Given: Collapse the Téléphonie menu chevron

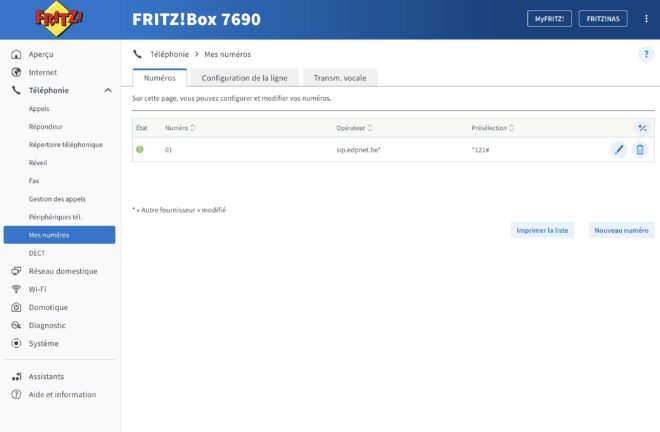Looking at the screenshot, I should click(x=107, y=90).
